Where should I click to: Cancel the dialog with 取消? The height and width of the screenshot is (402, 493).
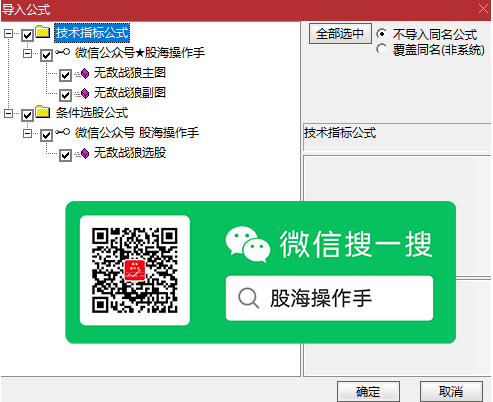coord(451,391)
